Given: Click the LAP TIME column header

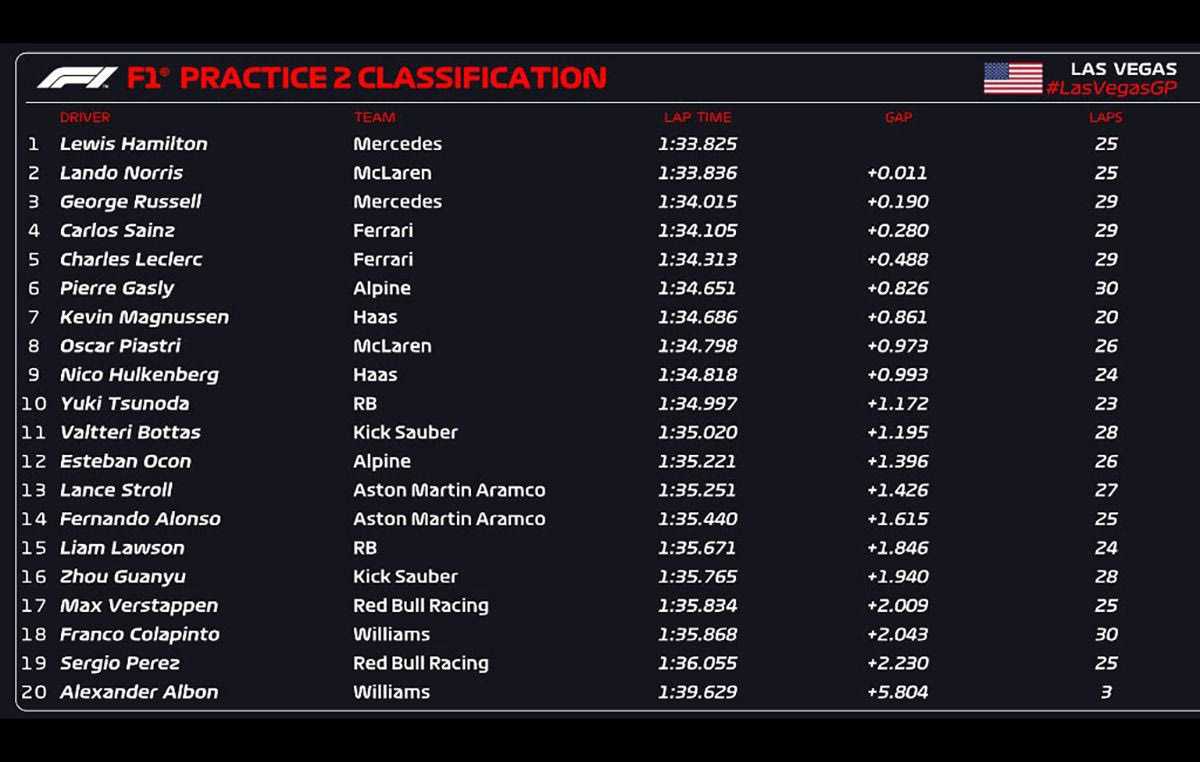Looking at the screenshot, I should pyautogui.click(x=697, y=117).
